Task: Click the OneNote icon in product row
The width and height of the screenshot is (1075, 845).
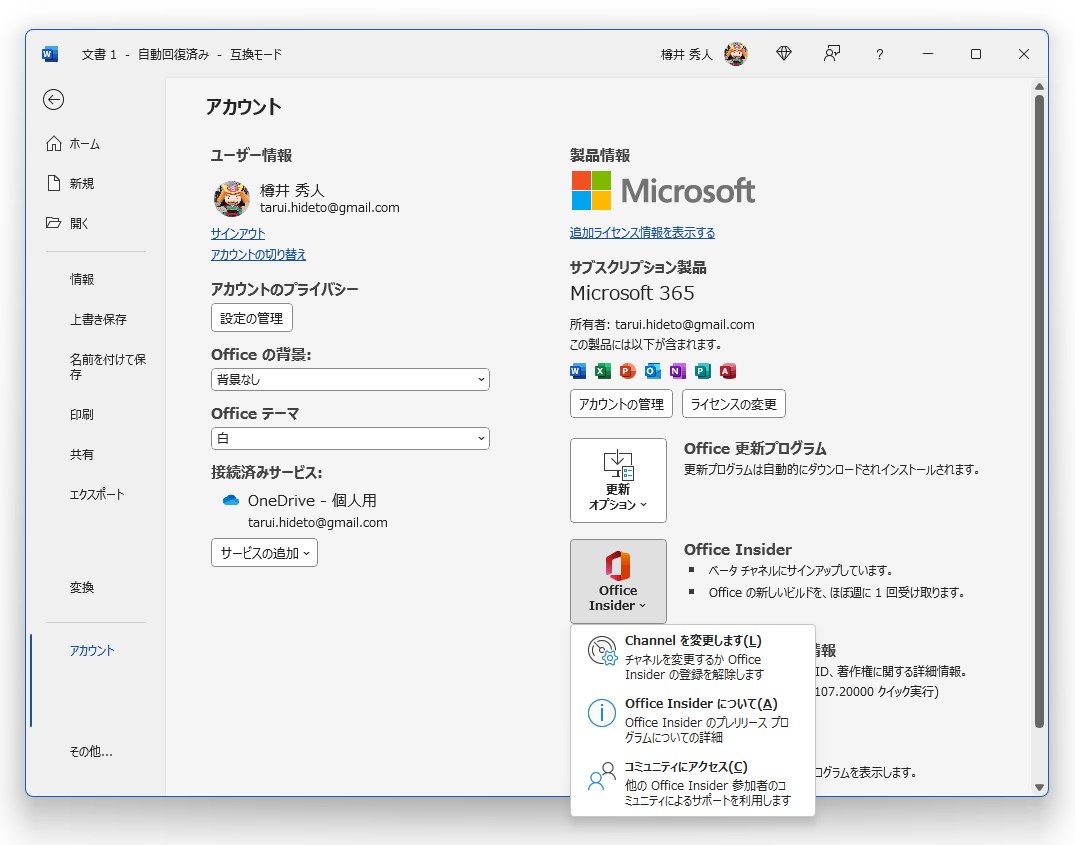Action: (678, 371)
